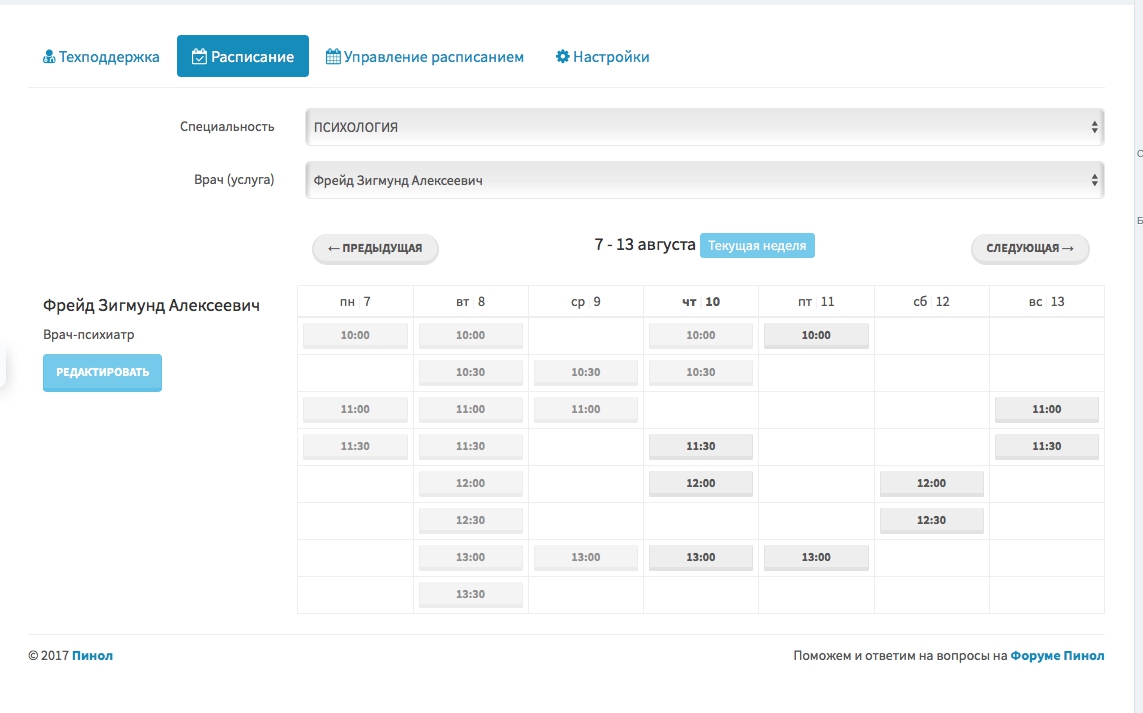Select Sunday 11:30 time slot

tap(1046, 446)
